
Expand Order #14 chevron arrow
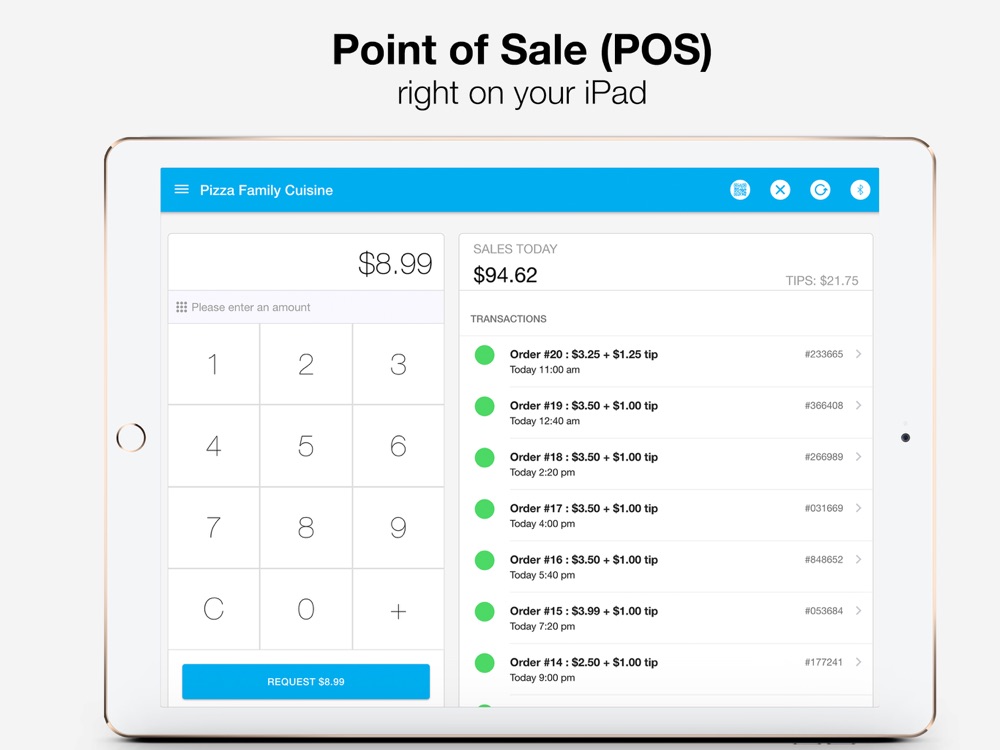pos(858,662)
